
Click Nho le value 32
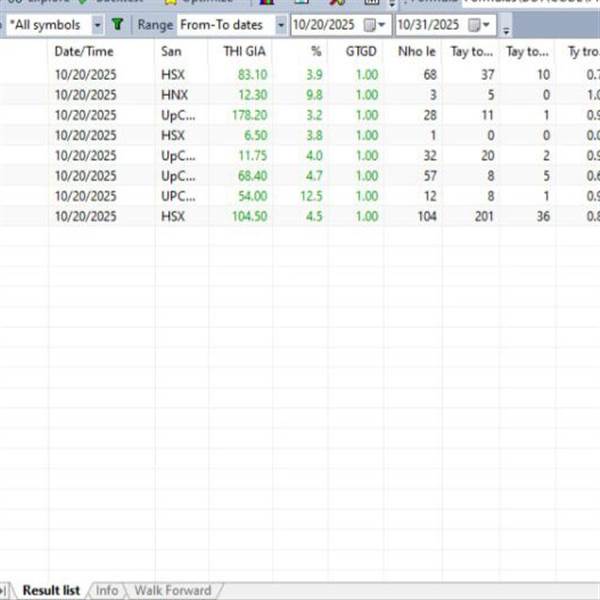pyautogui.click(x=430, y=156)
